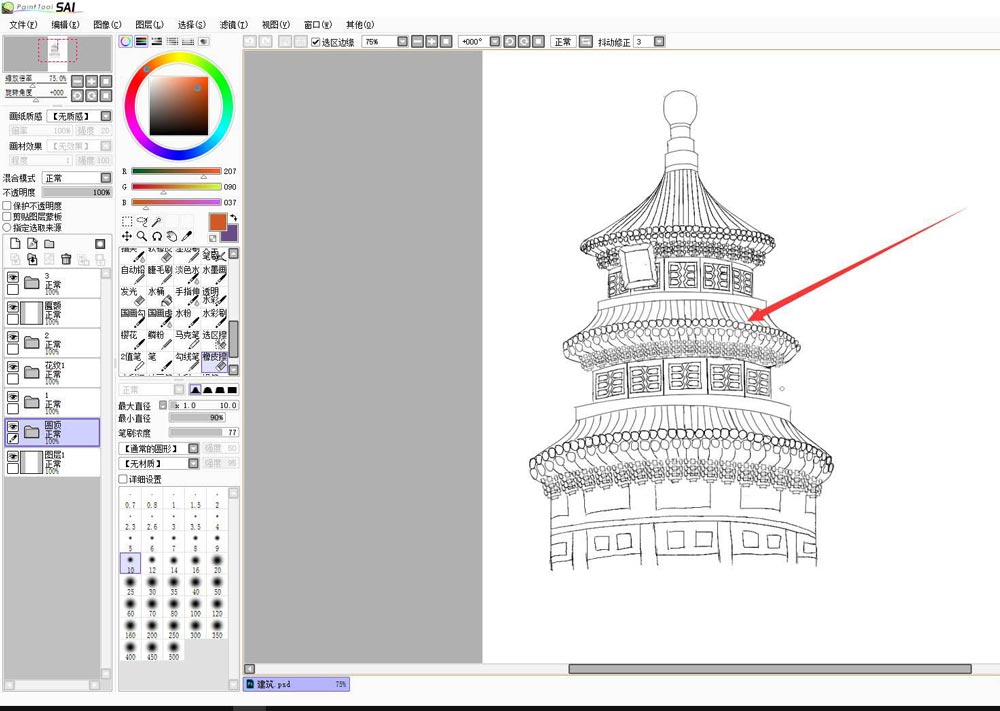Open the 滤镜 menu
Image resolution: width=1000 pixels, height=711 pixels.
coord(233,24)
